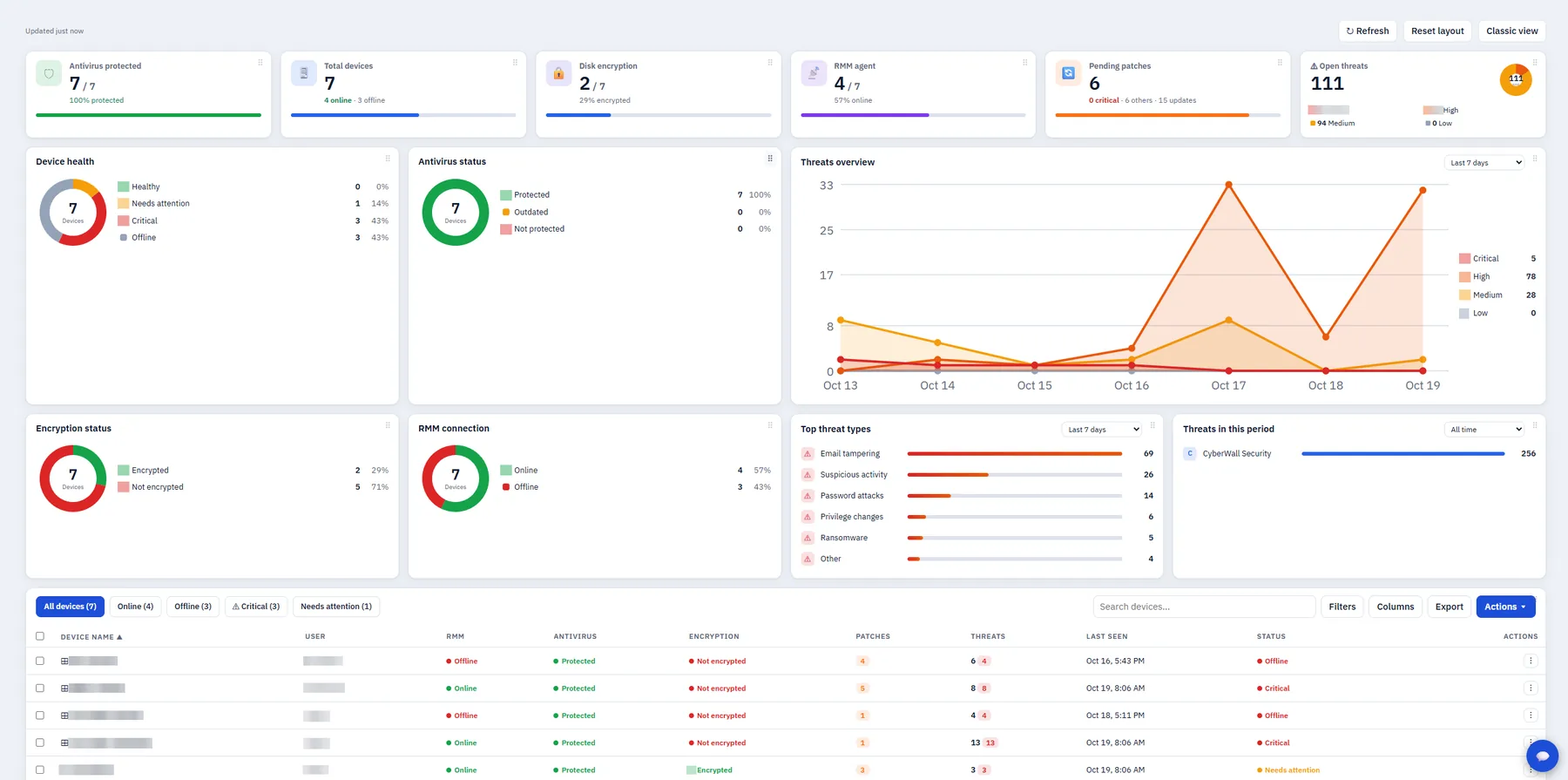The image size is (1568, 780).
Task: Check the device row with 8 threats
Action: (40, 688)
